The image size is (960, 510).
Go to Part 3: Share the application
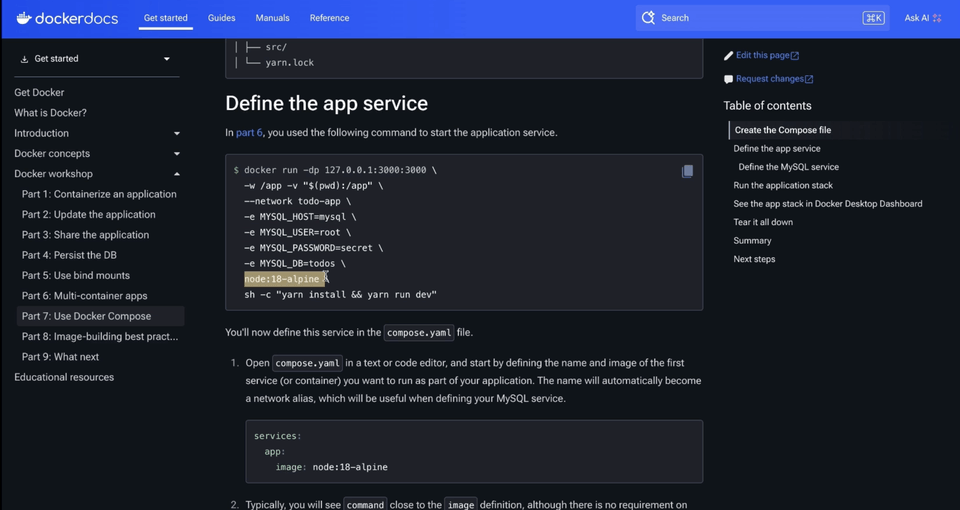point(85,234)
